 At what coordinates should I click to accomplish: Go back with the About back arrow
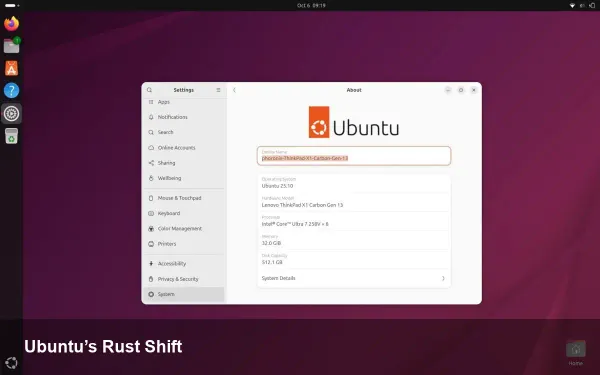(x=234, y=90)
